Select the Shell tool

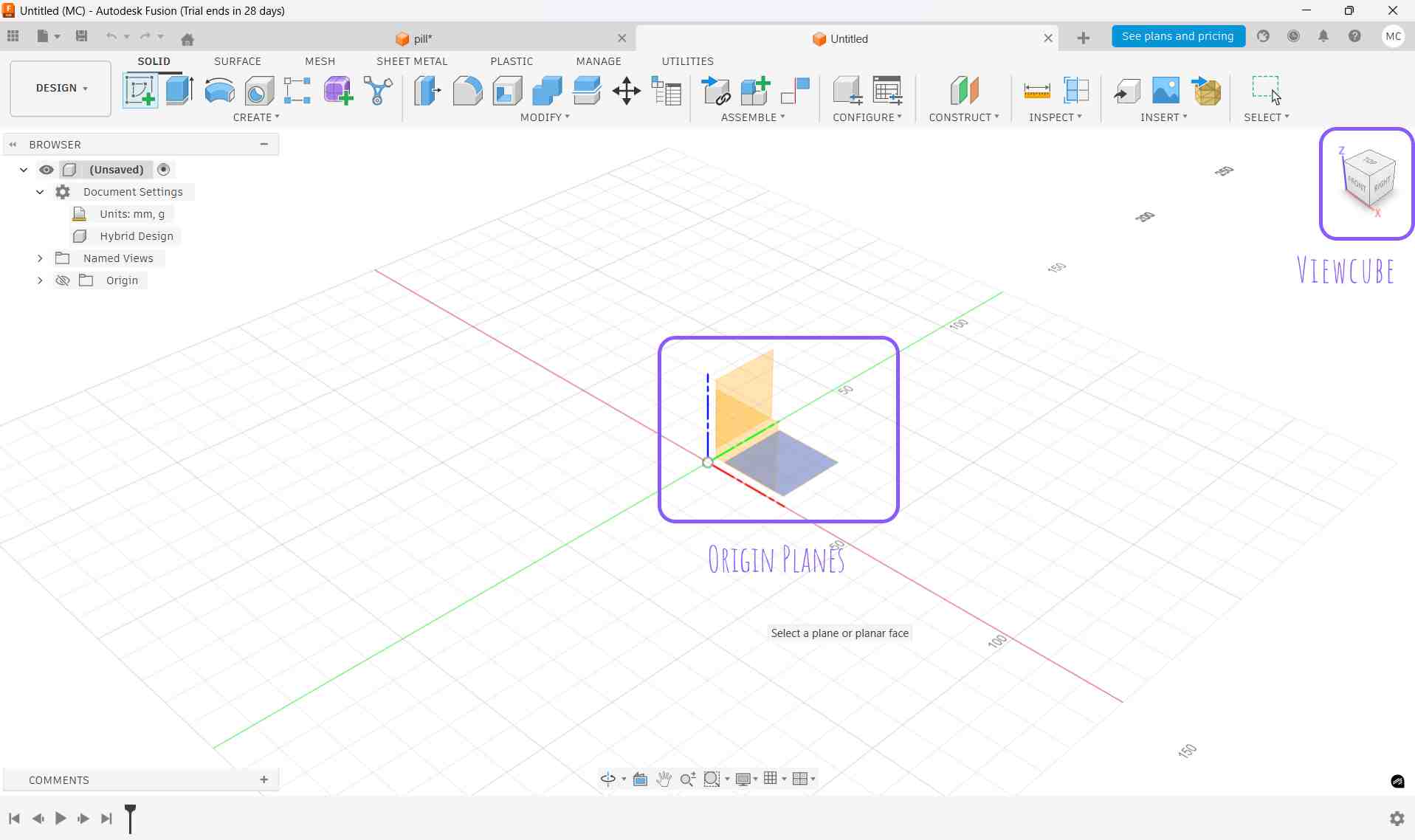coord(507,91)
